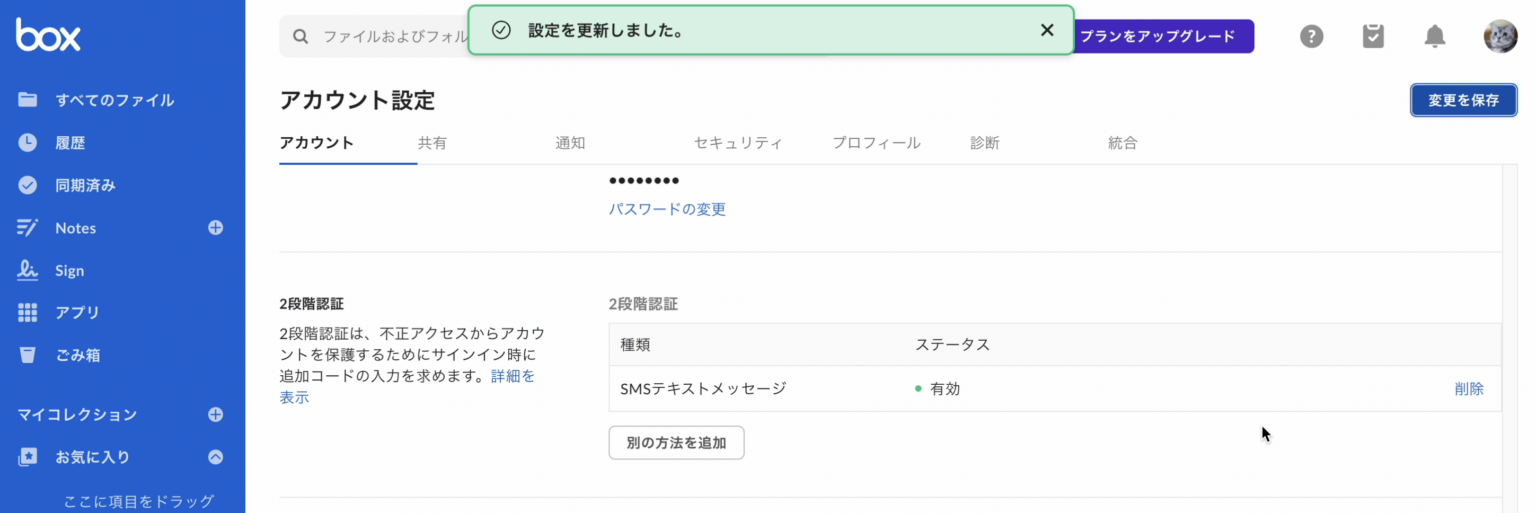This screenshot has width=1536, height=513.
Task: Open the notifications bell icon
Action: tap(1434, 37)
